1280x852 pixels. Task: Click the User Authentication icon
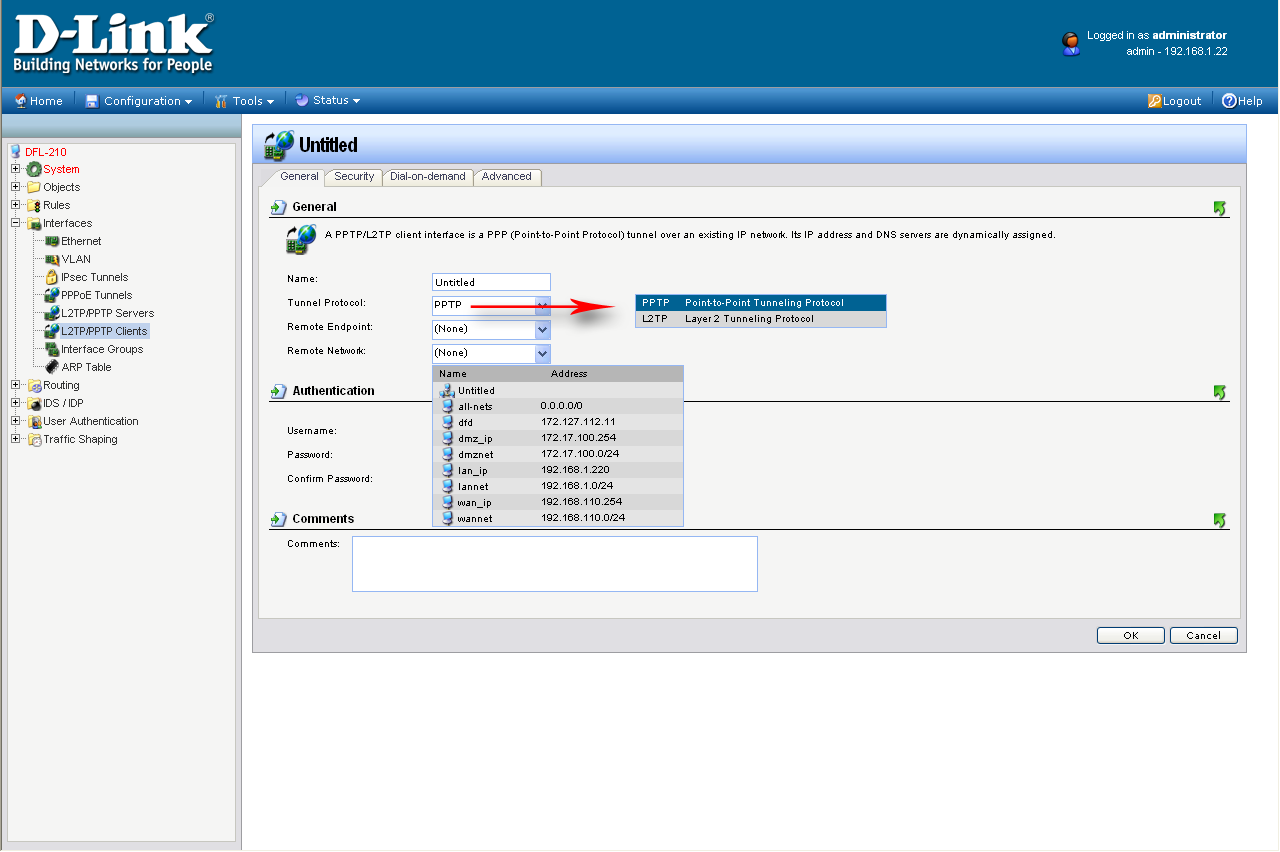coord(34,421)
